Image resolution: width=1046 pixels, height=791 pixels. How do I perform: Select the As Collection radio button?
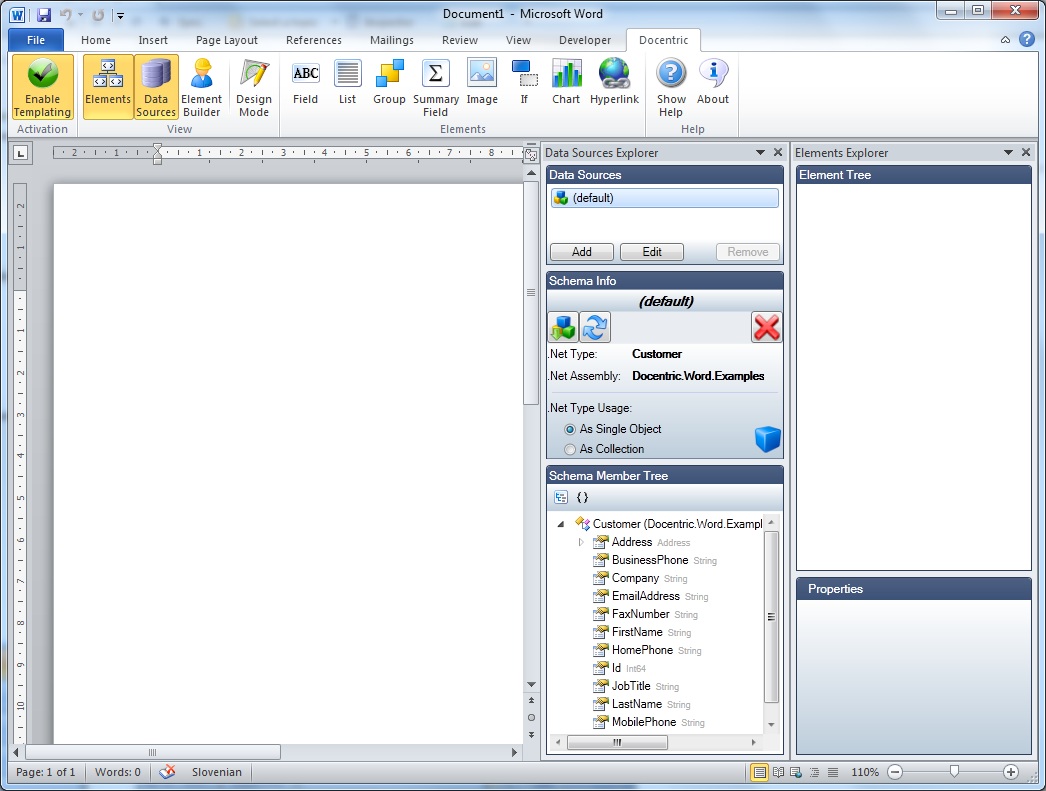571,449
